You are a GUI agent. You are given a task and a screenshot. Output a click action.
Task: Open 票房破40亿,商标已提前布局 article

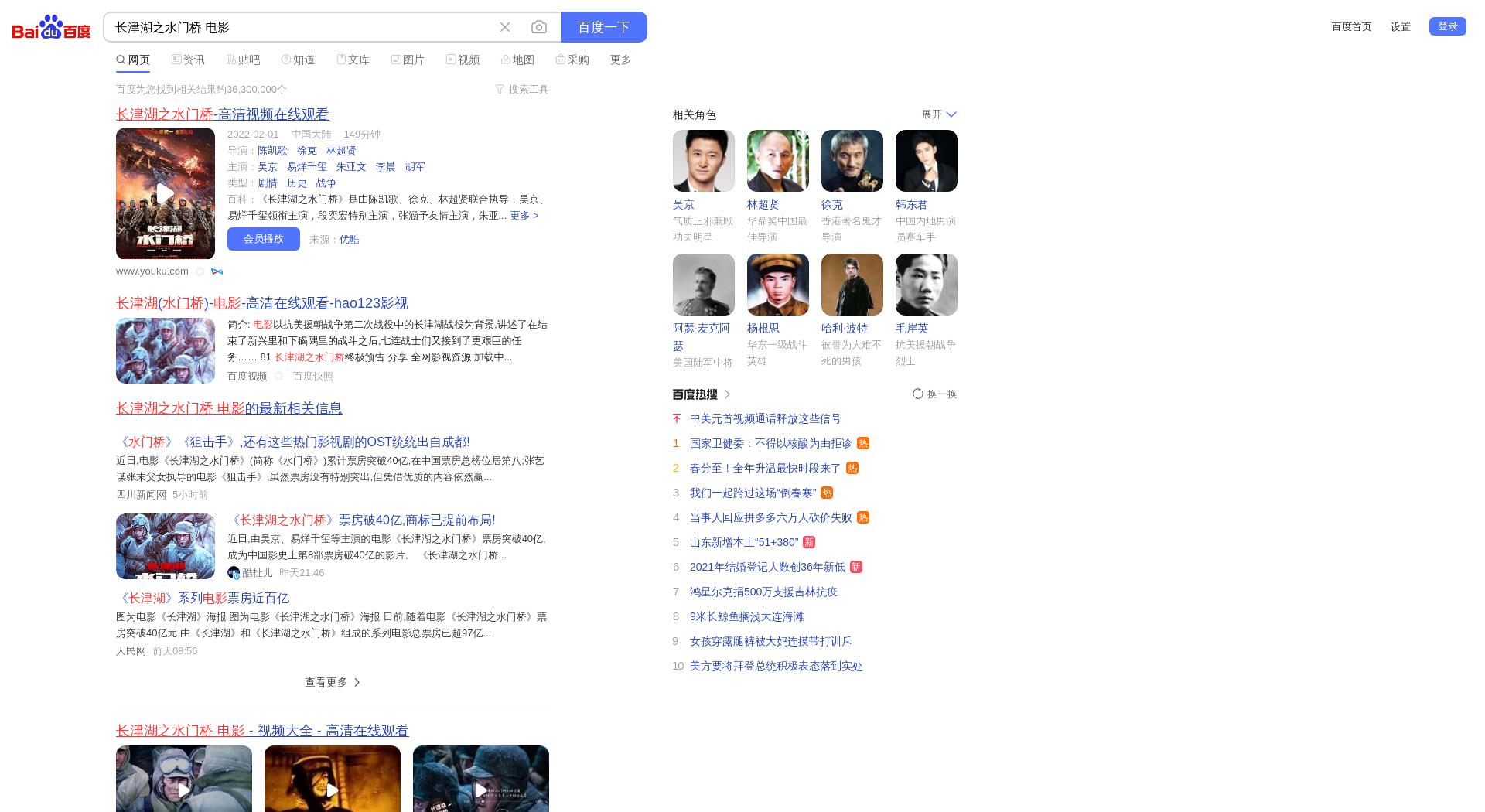(x=361, y=520)
